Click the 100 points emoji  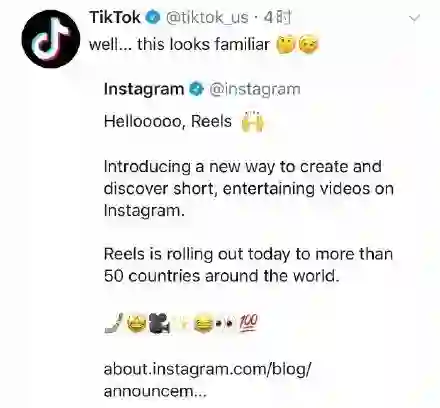(x=248, y=323)
